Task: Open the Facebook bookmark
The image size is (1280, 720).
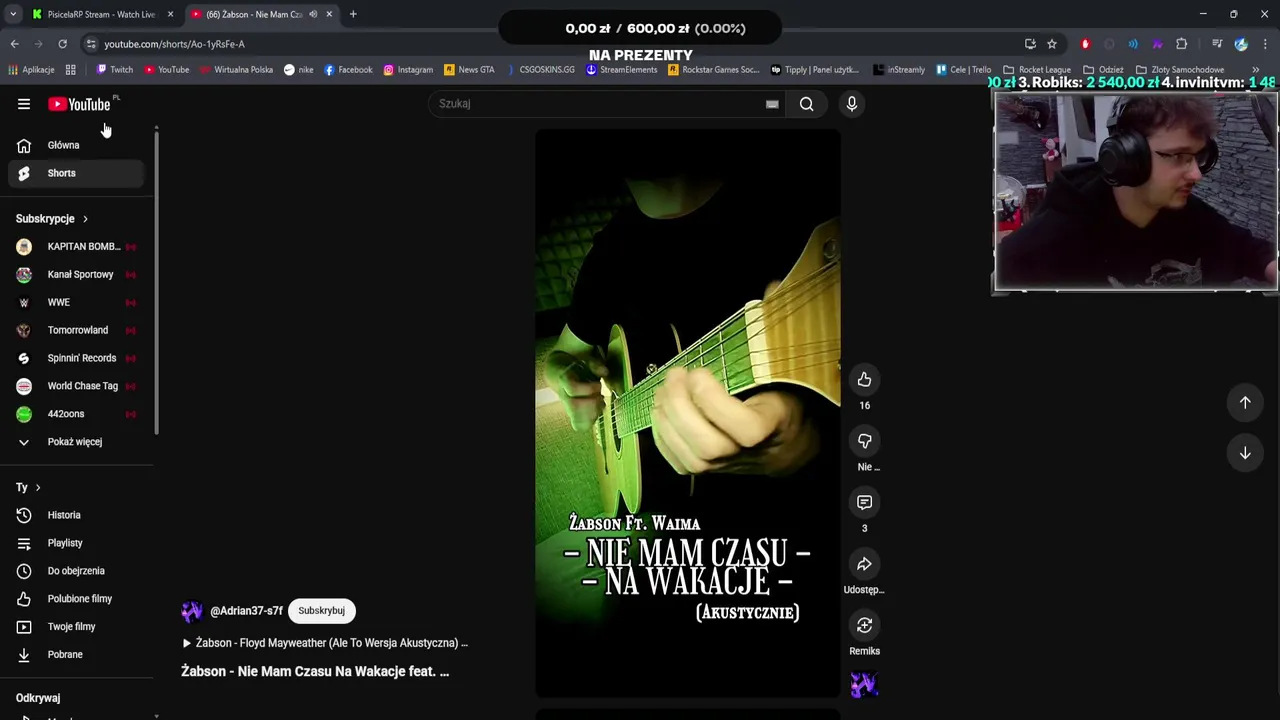Action: (x=348, y=70)
